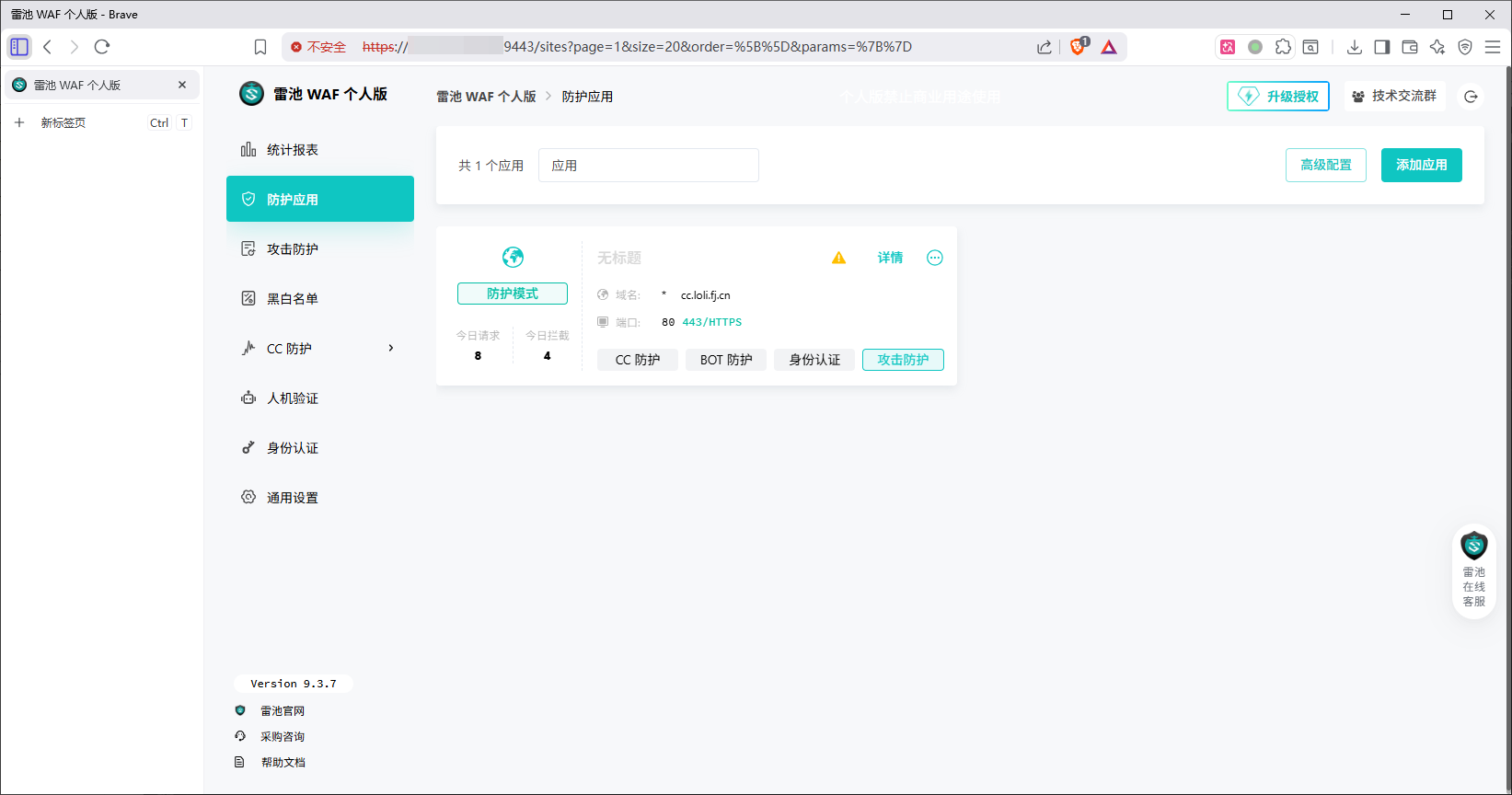
Task: Open the browser extensions puzzle icon
Action: tap(1283, 47)
